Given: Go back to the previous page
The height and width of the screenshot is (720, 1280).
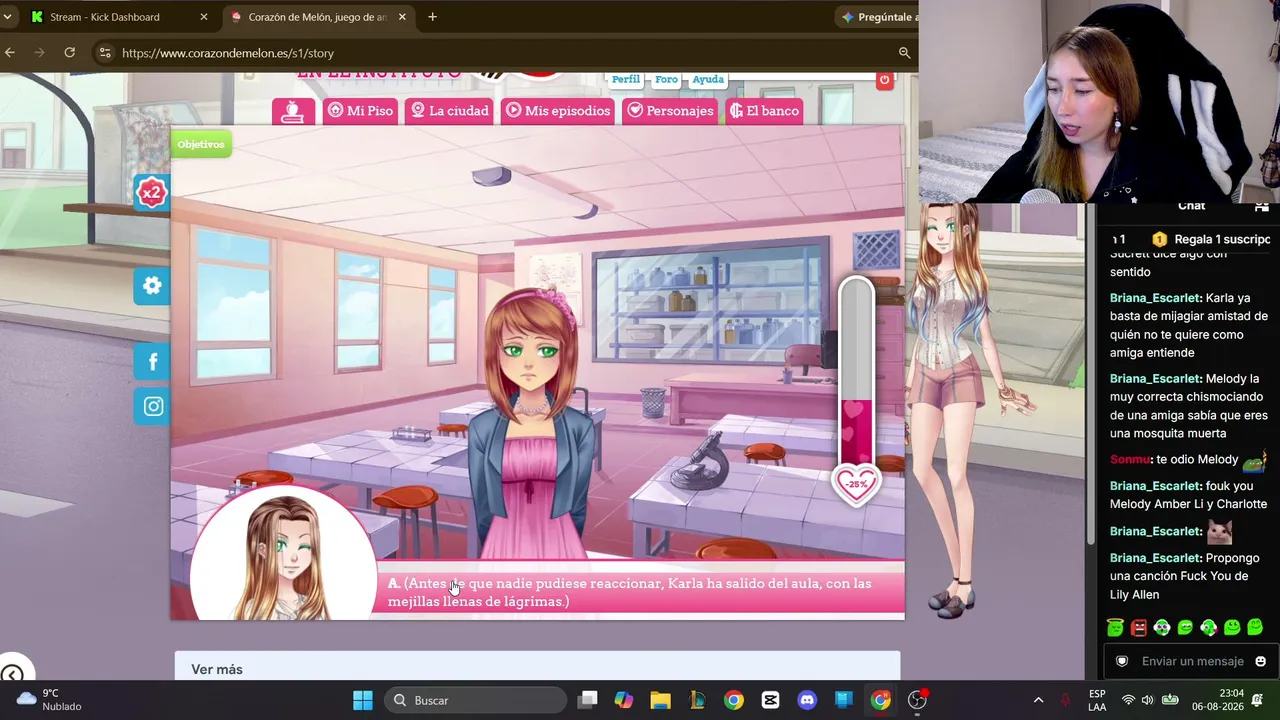Looking at the screenshot, I should (10, 53).
